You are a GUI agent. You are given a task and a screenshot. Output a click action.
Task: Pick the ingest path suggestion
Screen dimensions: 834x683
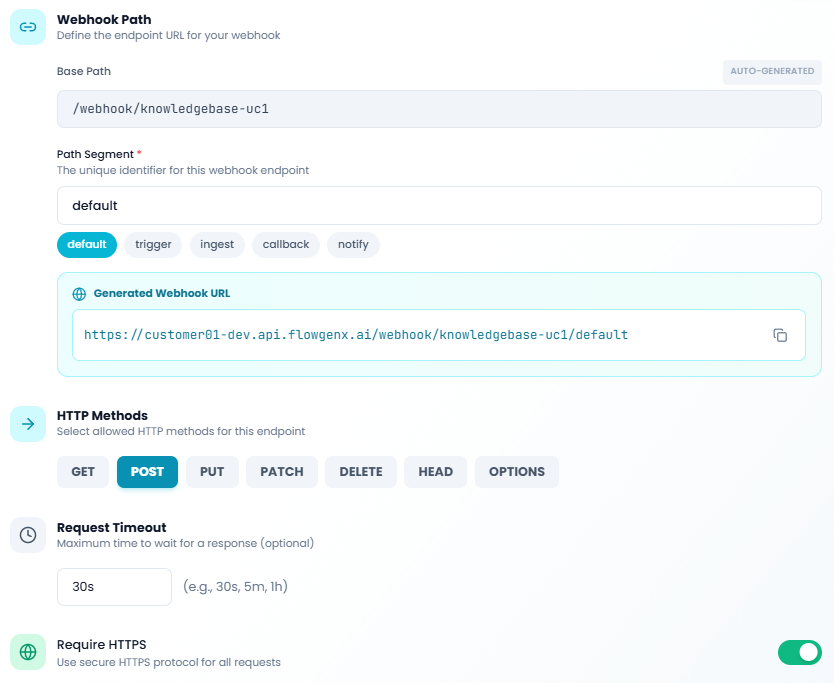217,245
